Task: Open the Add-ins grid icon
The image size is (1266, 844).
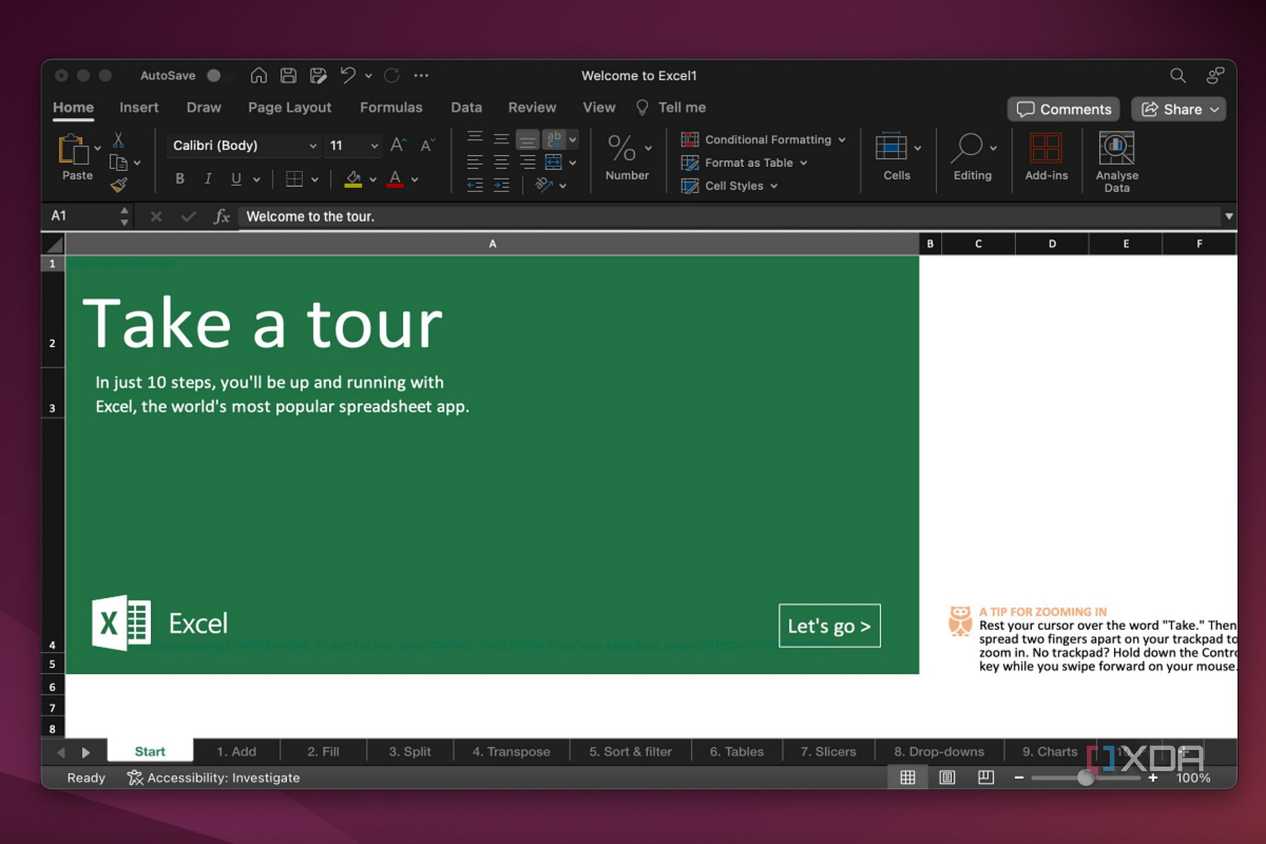Action: click(1046, 149)
